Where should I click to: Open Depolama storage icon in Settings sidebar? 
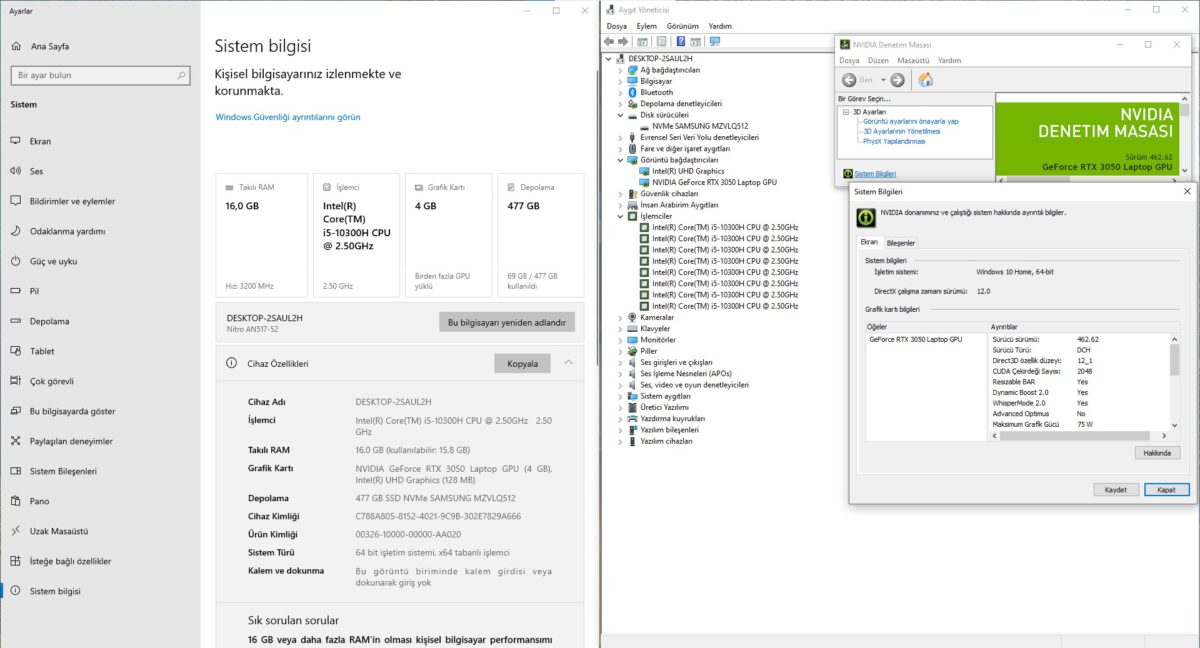click(15, 321)
